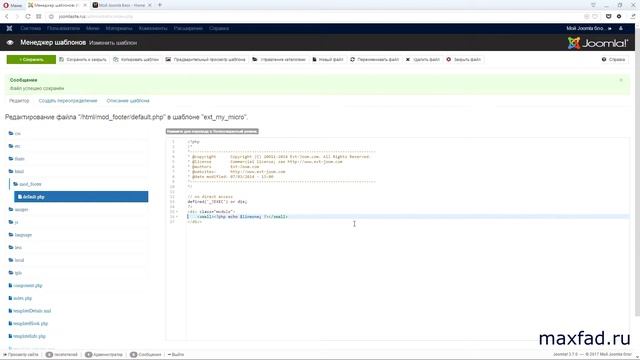Click the page scrollbar on right edge

638,171
